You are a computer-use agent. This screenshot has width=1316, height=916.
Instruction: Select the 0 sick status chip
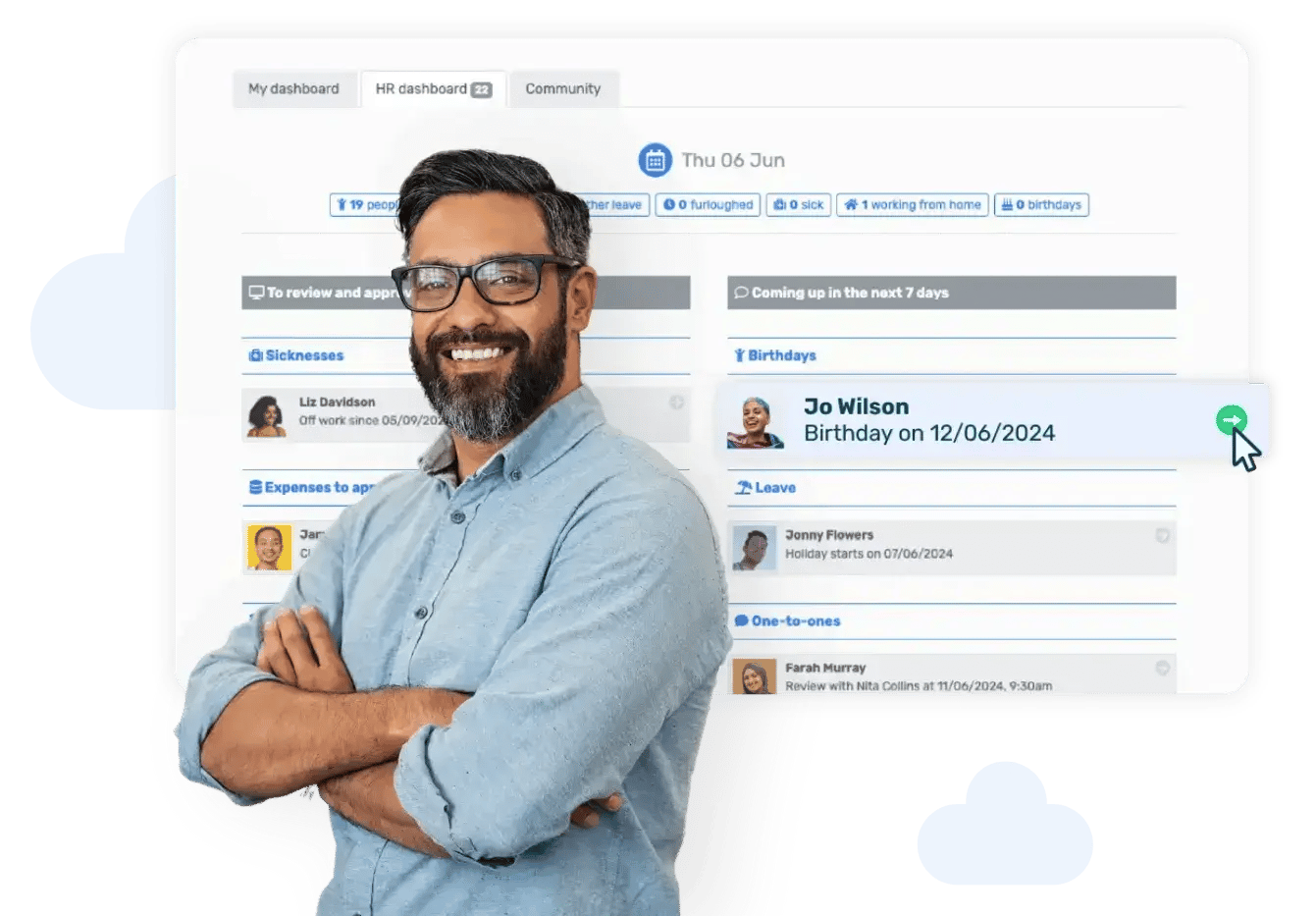[799, 205]
